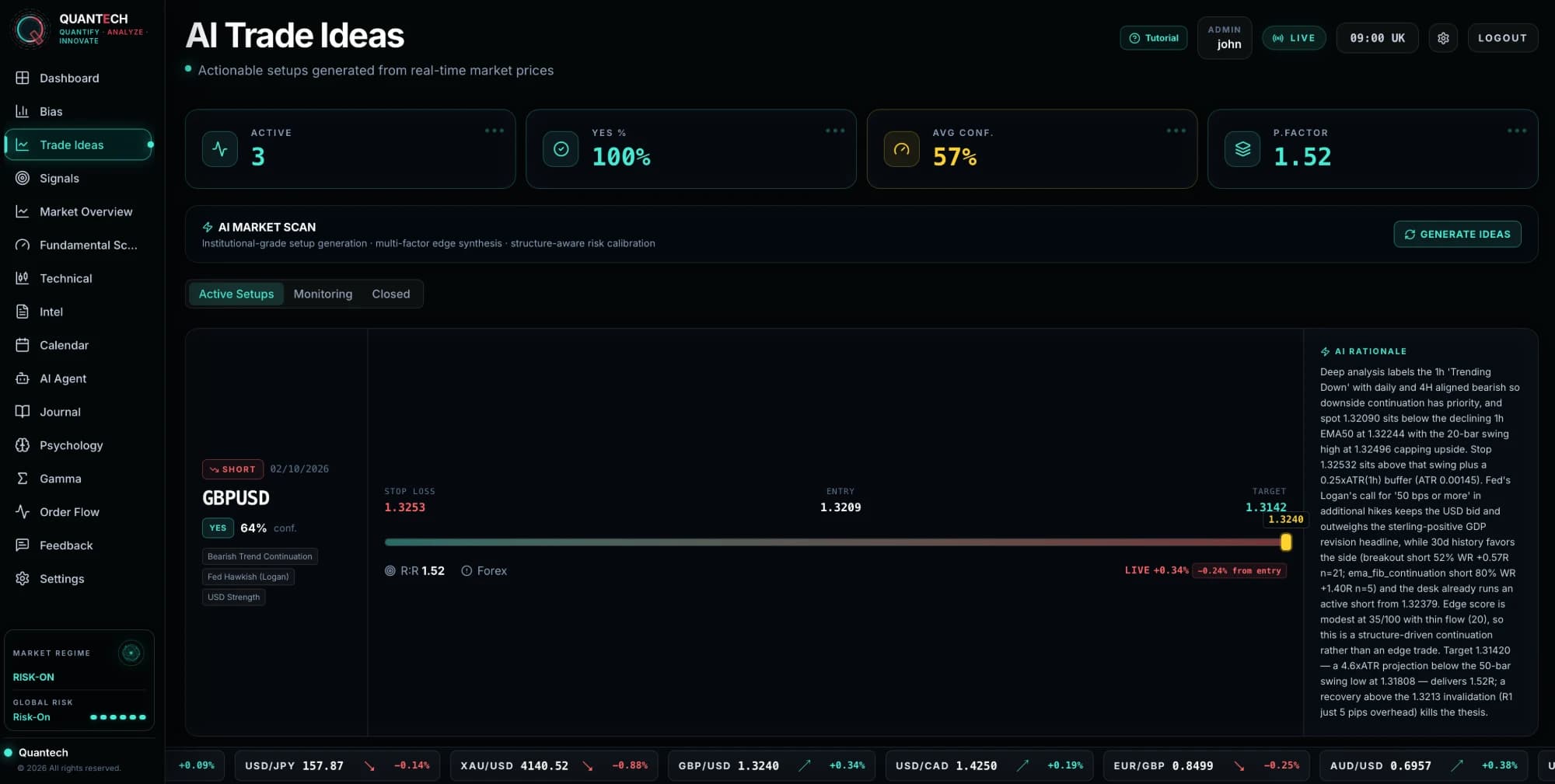The image size is (1555, 784).
Task: Open the Order Flow page
Action: (x=78, y=512)
